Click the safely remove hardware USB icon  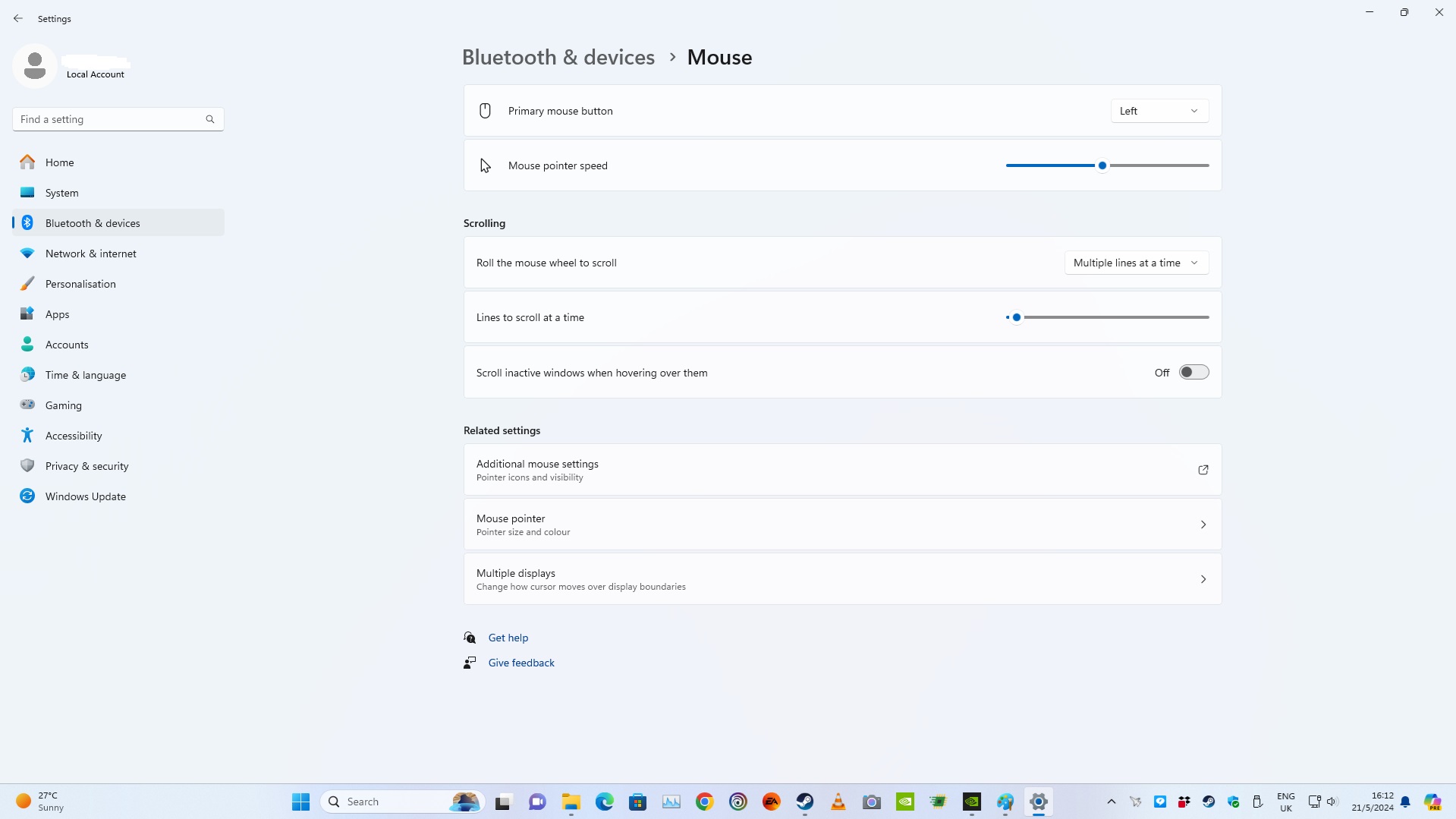[x=1257, y=802]
